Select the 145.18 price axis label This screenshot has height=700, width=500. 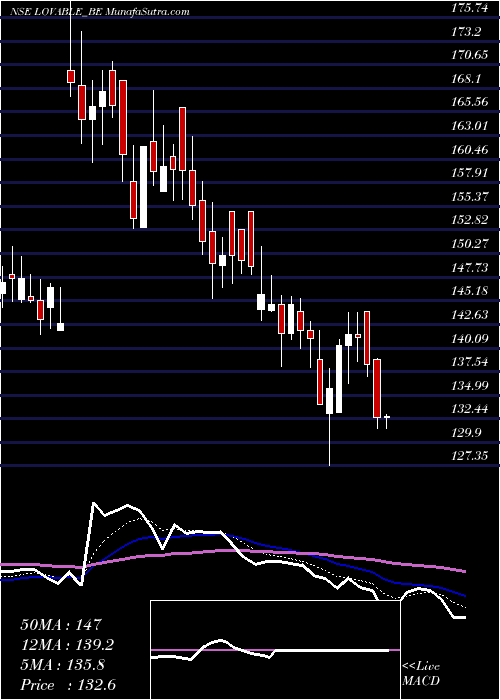point(468,291)
